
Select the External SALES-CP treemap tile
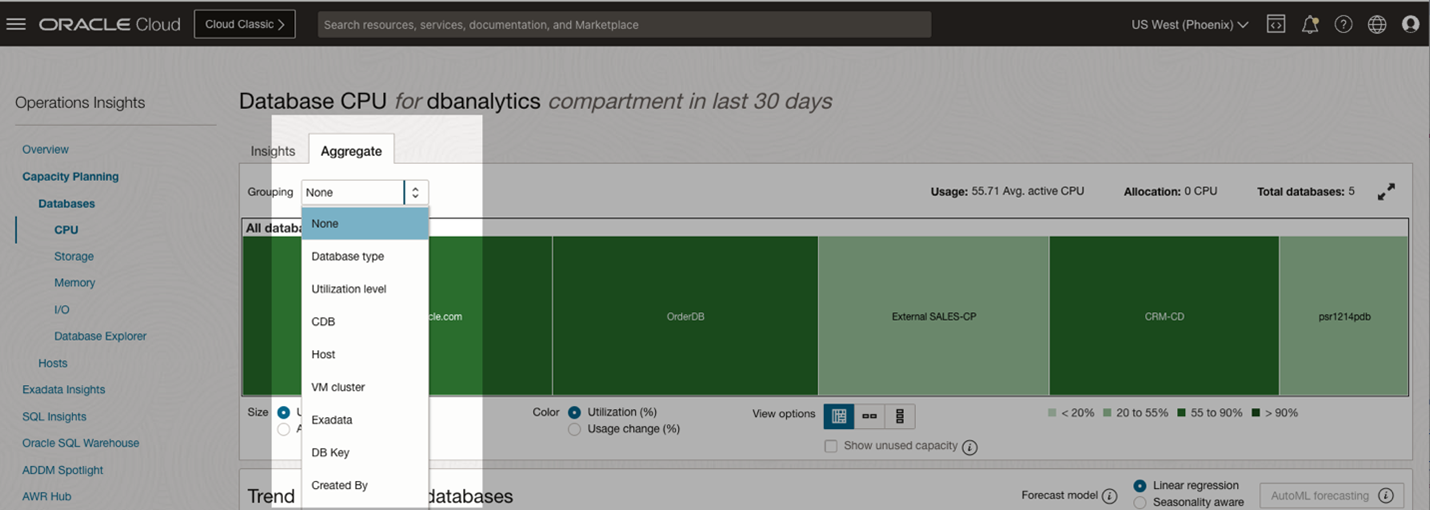[934, 316]
